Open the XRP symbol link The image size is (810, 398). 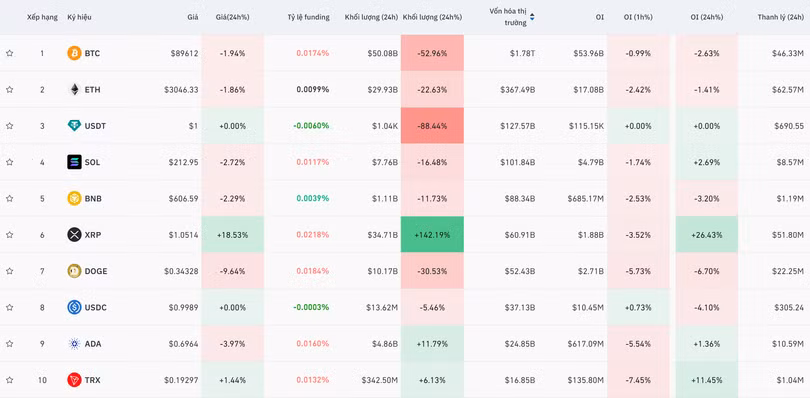pyautogui.click(x=93, y=235)
